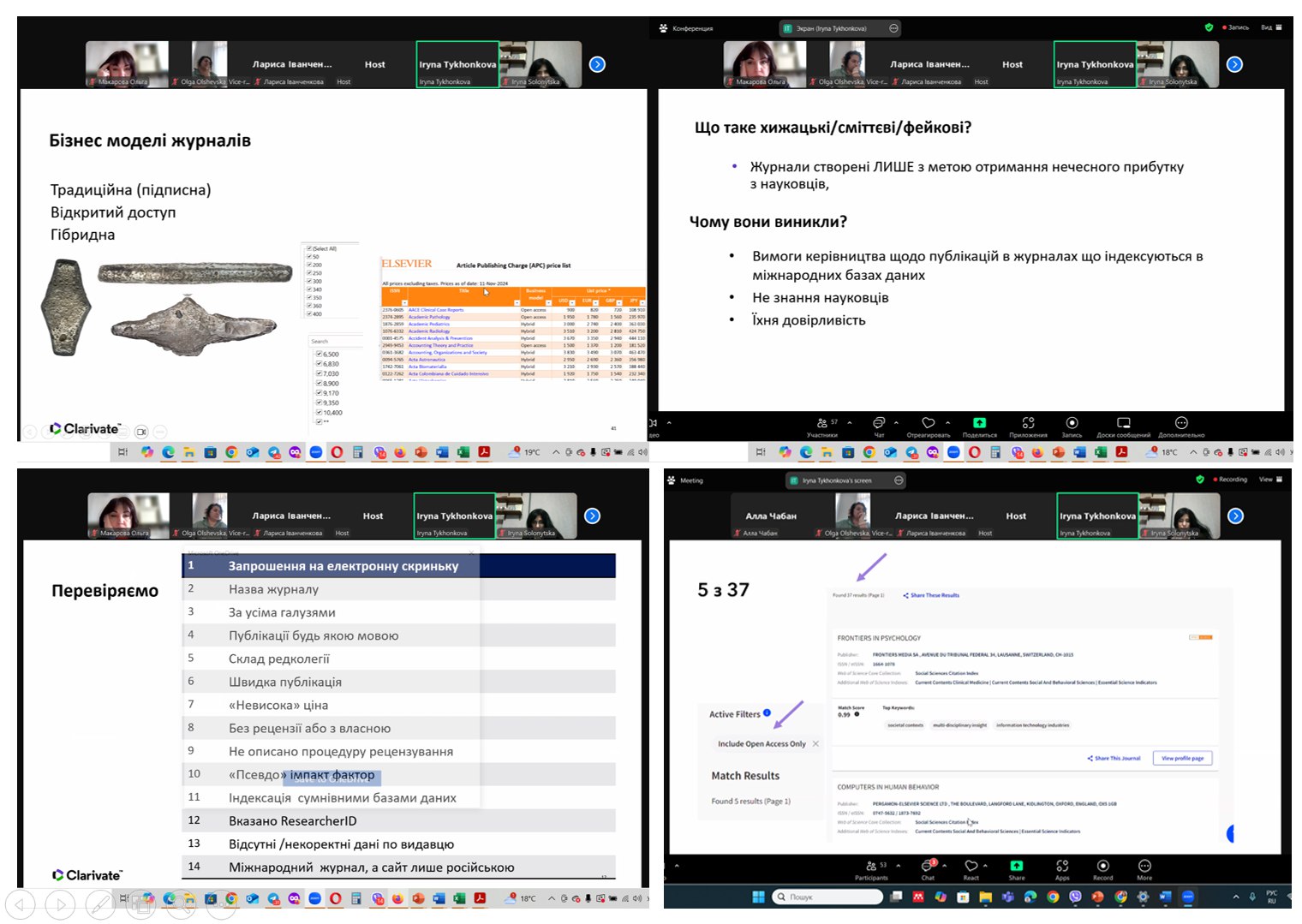Viewport: 1302px width, 924px height.
Task: Expand the caret next to Участники
Action: point(850,422)
